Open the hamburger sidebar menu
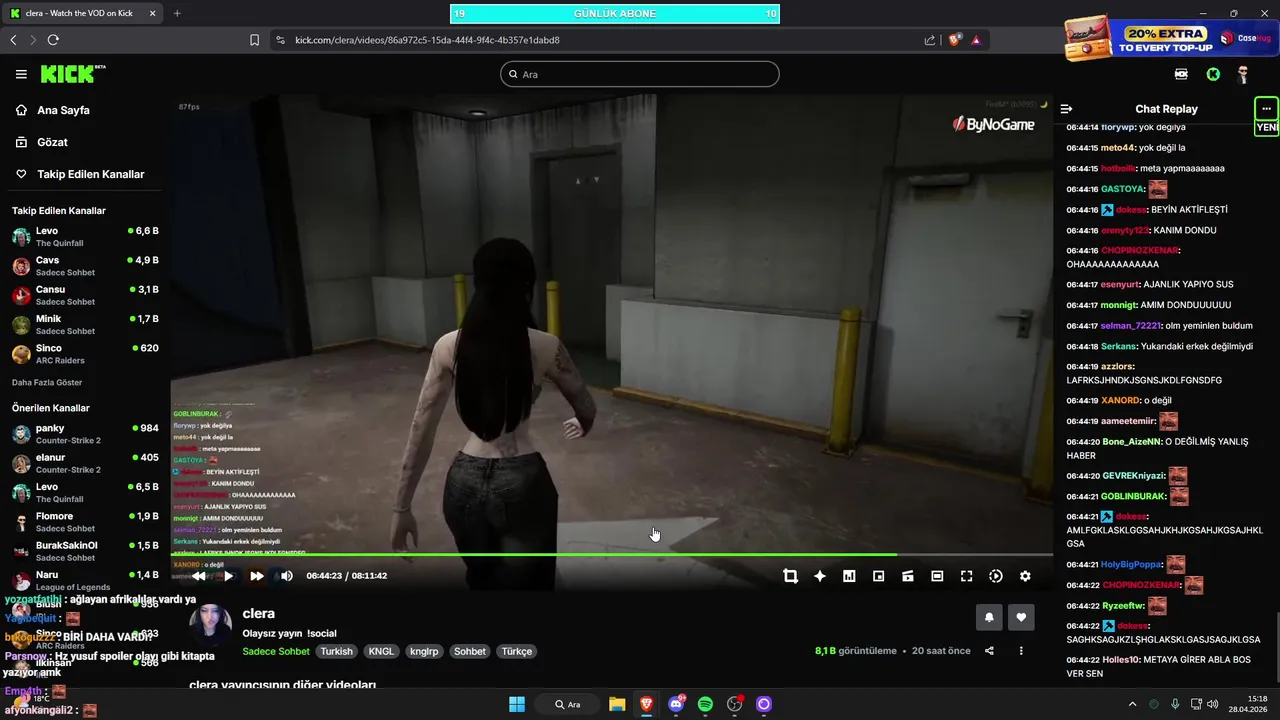 tap(21, 74)
